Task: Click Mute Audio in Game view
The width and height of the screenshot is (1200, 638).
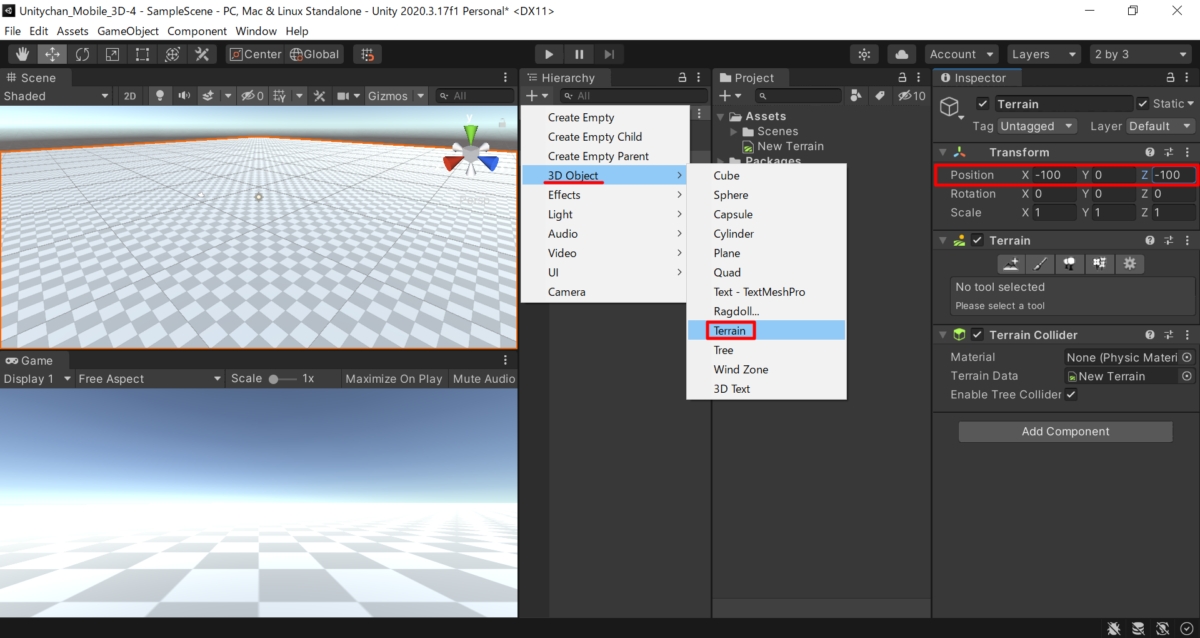Action: click(x=484, y=379)
